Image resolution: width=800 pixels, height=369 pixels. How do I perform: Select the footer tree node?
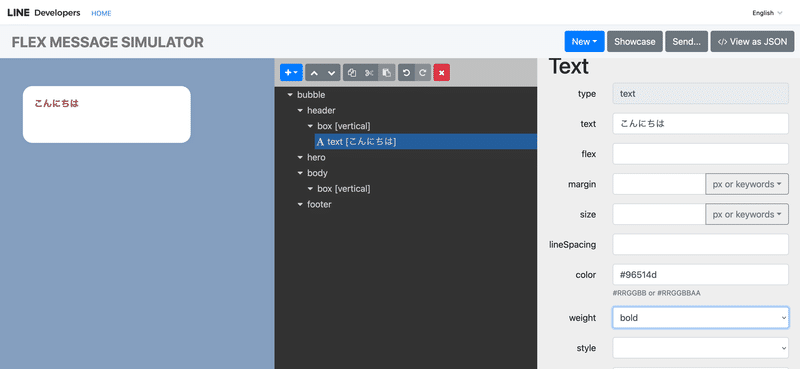pyautogui.click(x=319, y=204)
